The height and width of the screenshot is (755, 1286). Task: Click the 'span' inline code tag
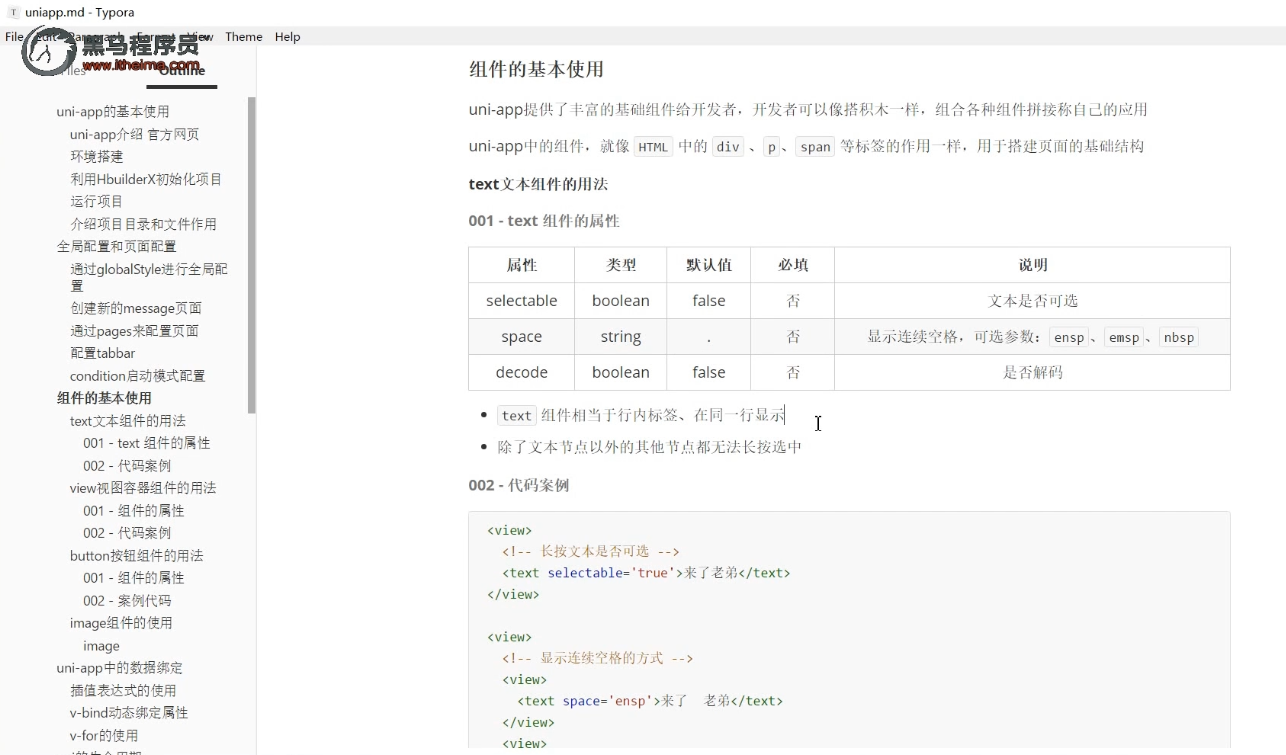815,147
